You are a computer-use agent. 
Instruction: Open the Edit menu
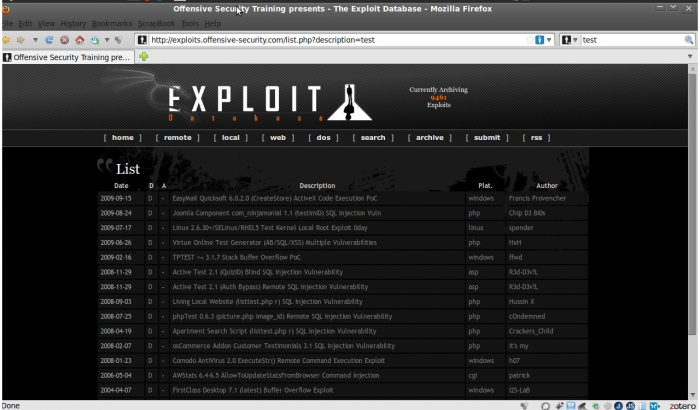25,23
